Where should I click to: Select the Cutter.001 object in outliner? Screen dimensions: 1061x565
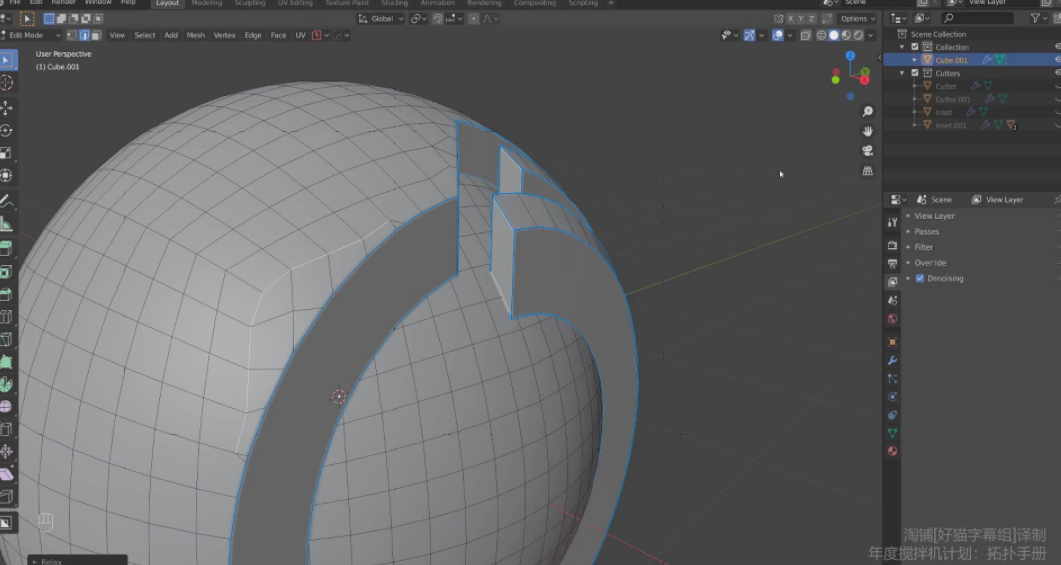[x=953, y=99]
